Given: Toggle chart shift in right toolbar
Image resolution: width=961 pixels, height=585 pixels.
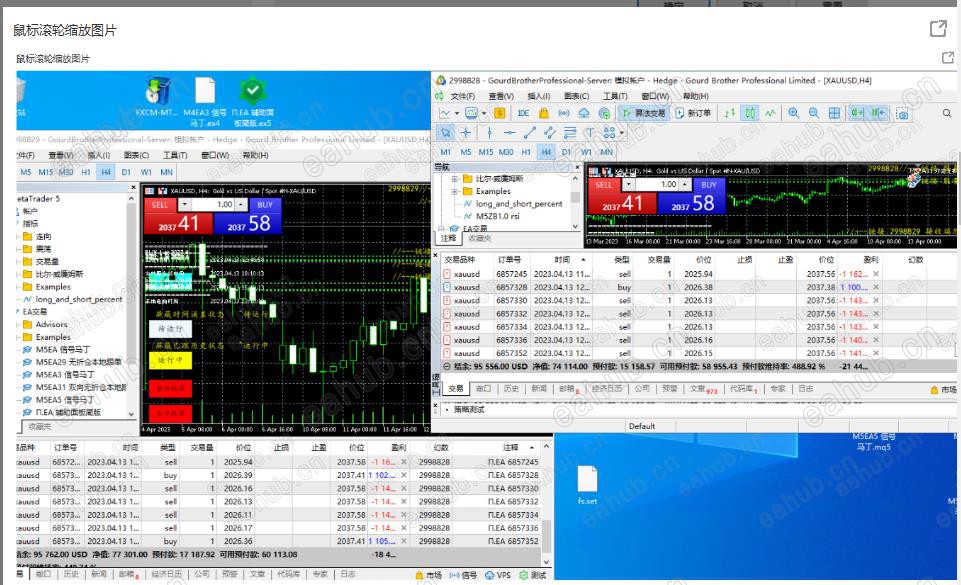Looking at the screenshot, I should [878, 113].
